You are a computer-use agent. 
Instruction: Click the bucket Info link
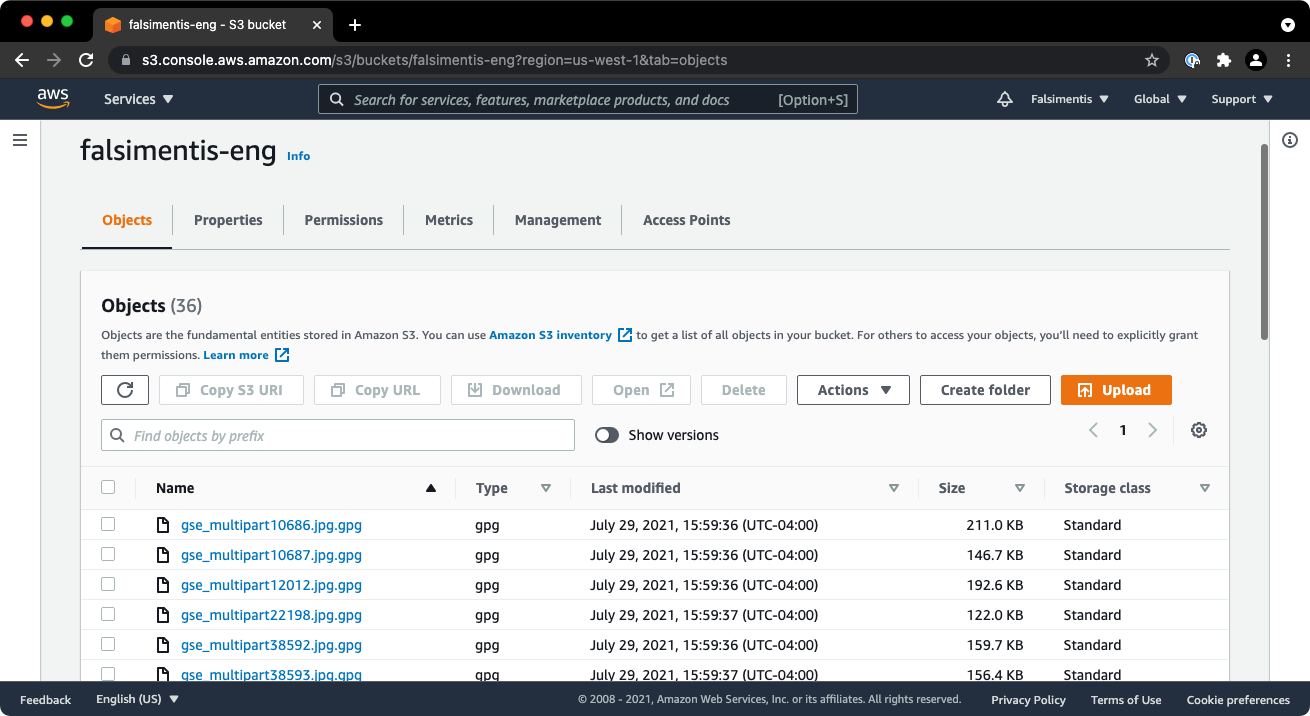(298, 156)
